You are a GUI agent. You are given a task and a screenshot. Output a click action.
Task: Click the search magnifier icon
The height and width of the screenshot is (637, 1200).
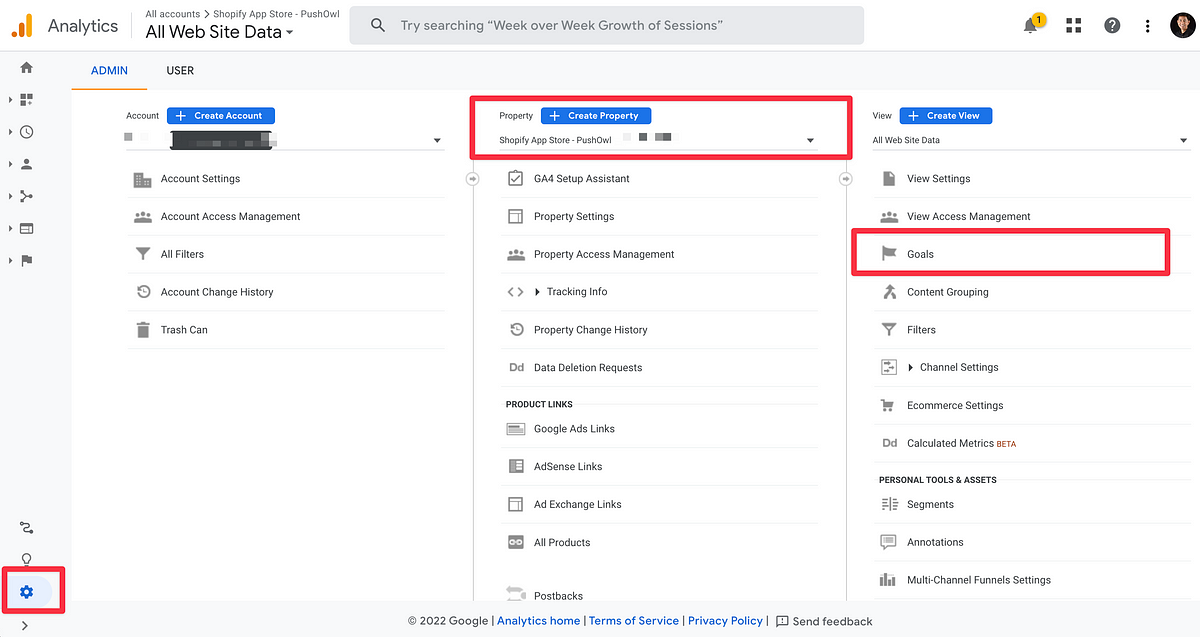pos(378,25)
